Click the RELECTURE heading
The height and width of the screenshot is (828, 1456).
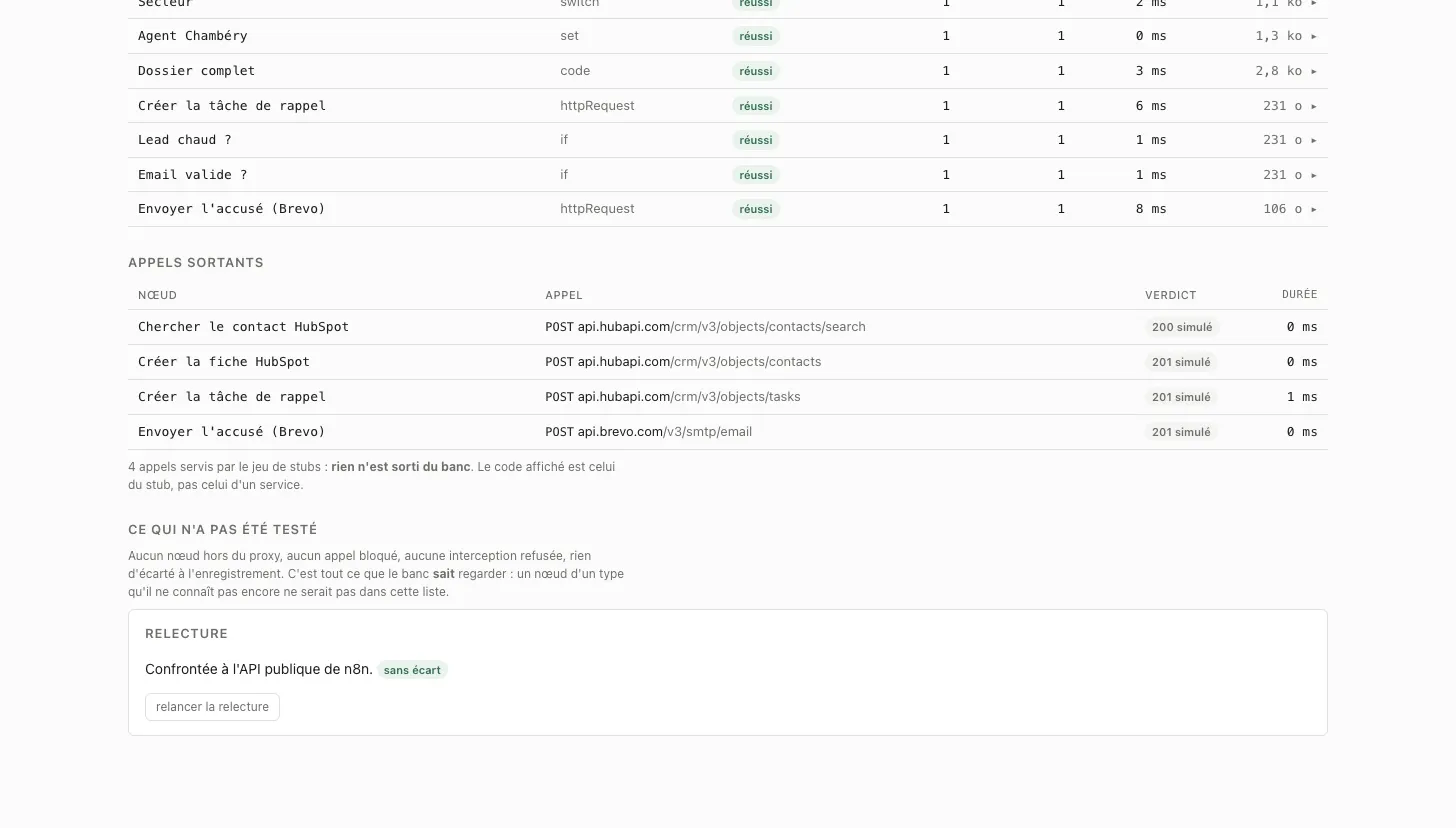tap(186, 634)
